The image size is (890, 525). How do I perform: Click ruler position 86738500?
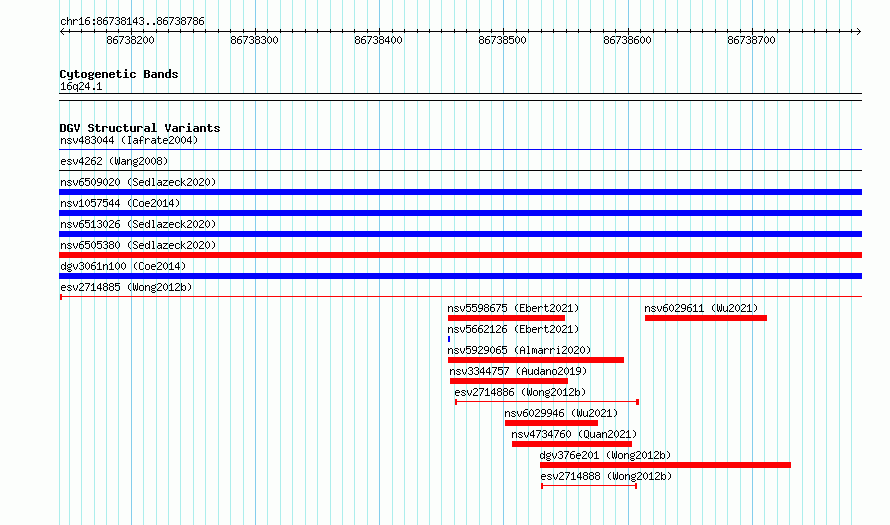coord(503,40)
